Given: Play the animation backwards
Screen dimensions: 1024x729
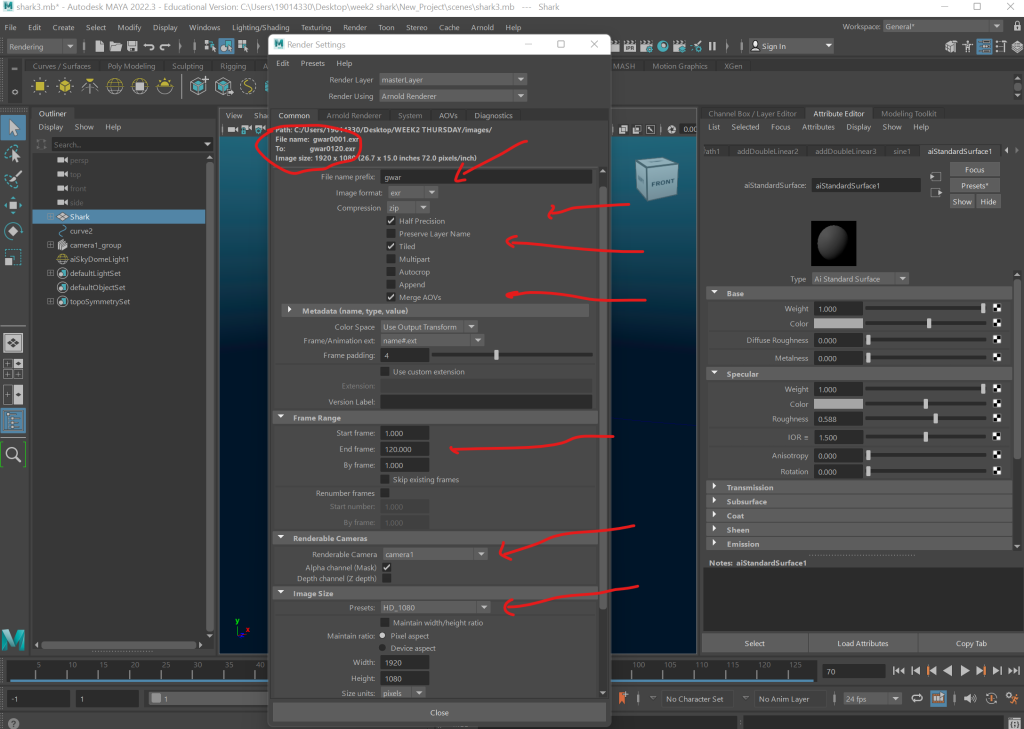Looking at the screenshot, I should 948,671.
